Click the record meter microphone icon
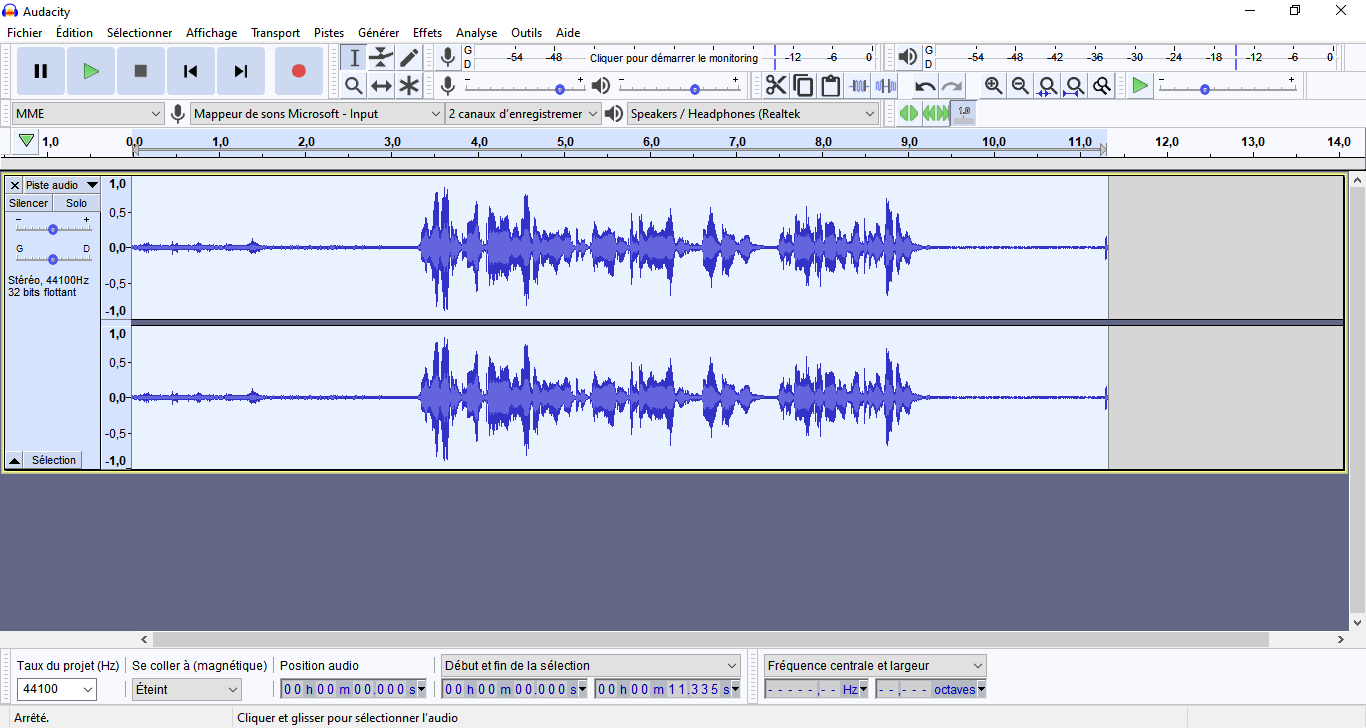This screenshot has height=728, width=1366. tap(448, 57)
